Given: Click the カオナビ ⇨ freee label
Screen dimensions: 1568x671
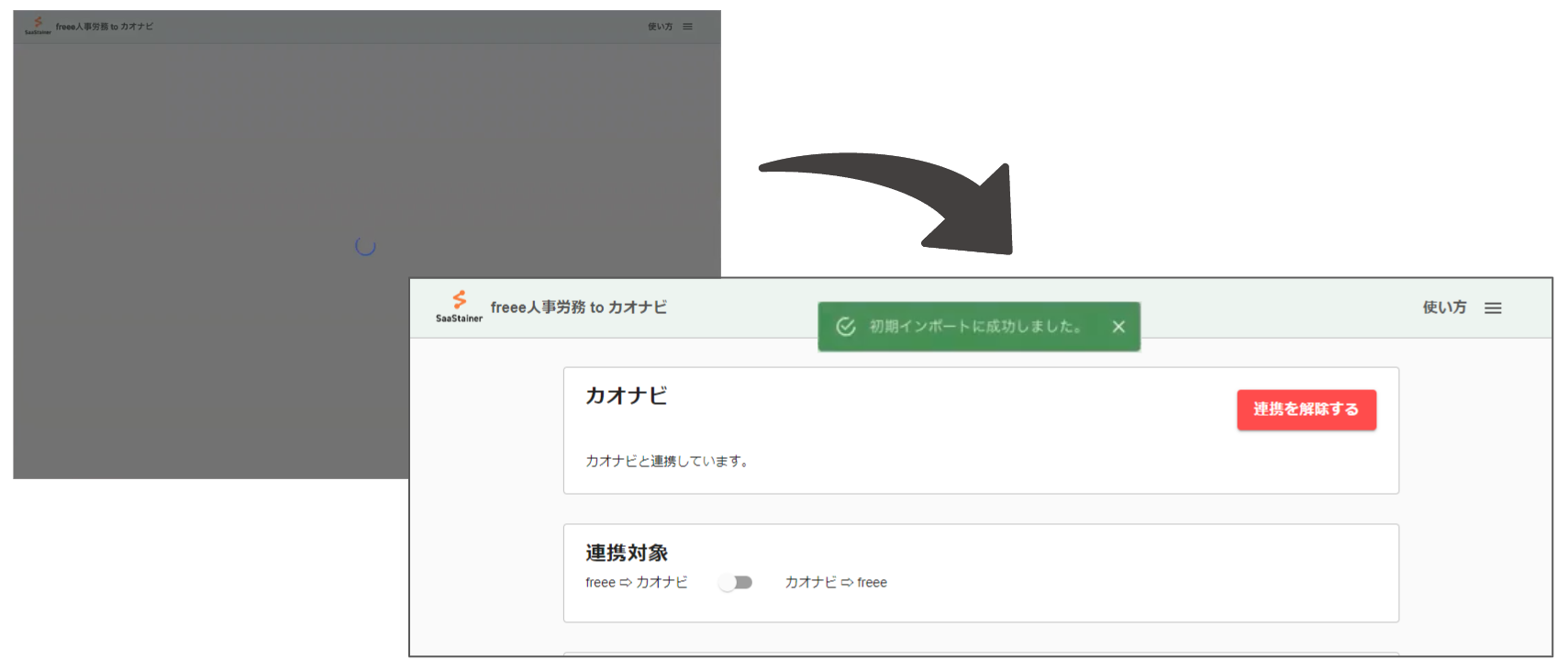Looking at the screenshot, I should tap(836, 583).
